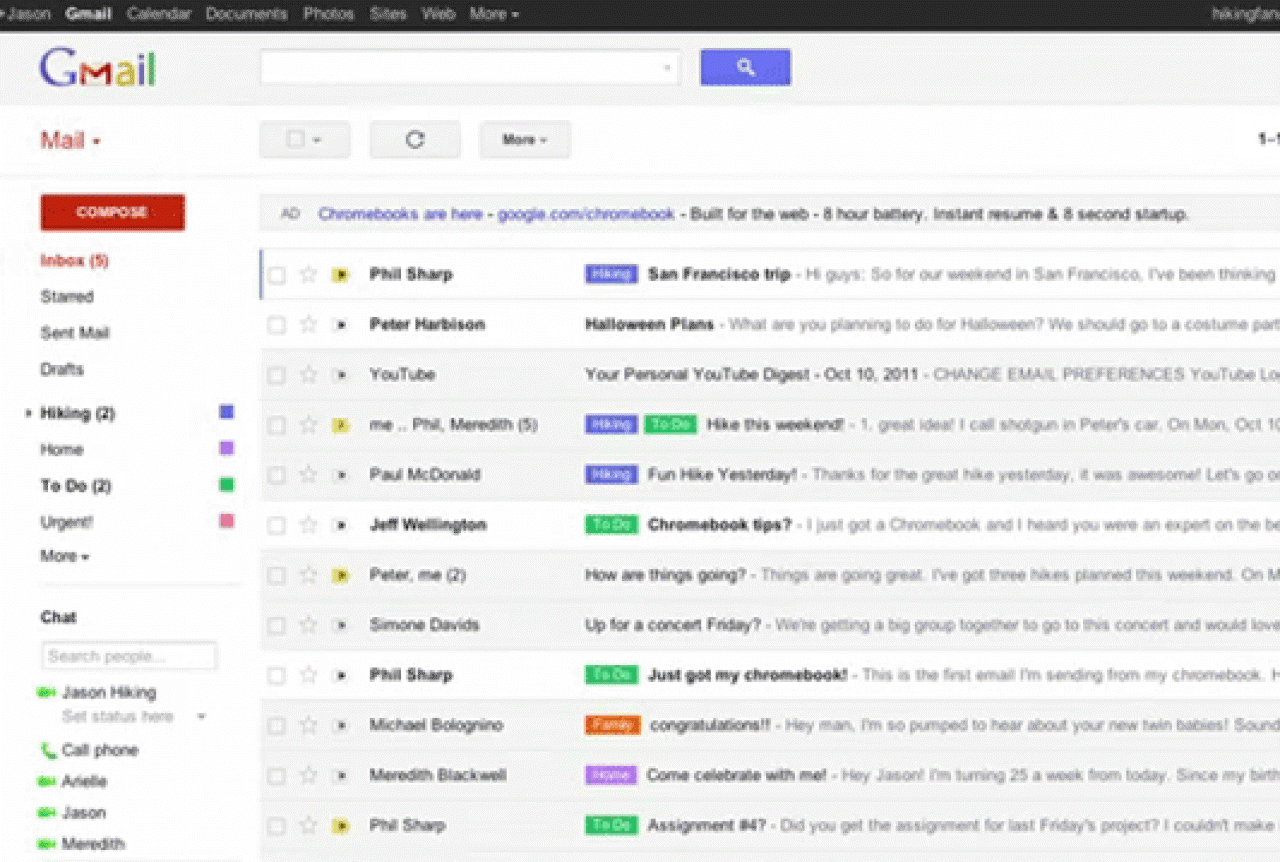This screenshot has width=1280, height=862.
Task: Click Set status here text
Action: (x=118, y=717)
